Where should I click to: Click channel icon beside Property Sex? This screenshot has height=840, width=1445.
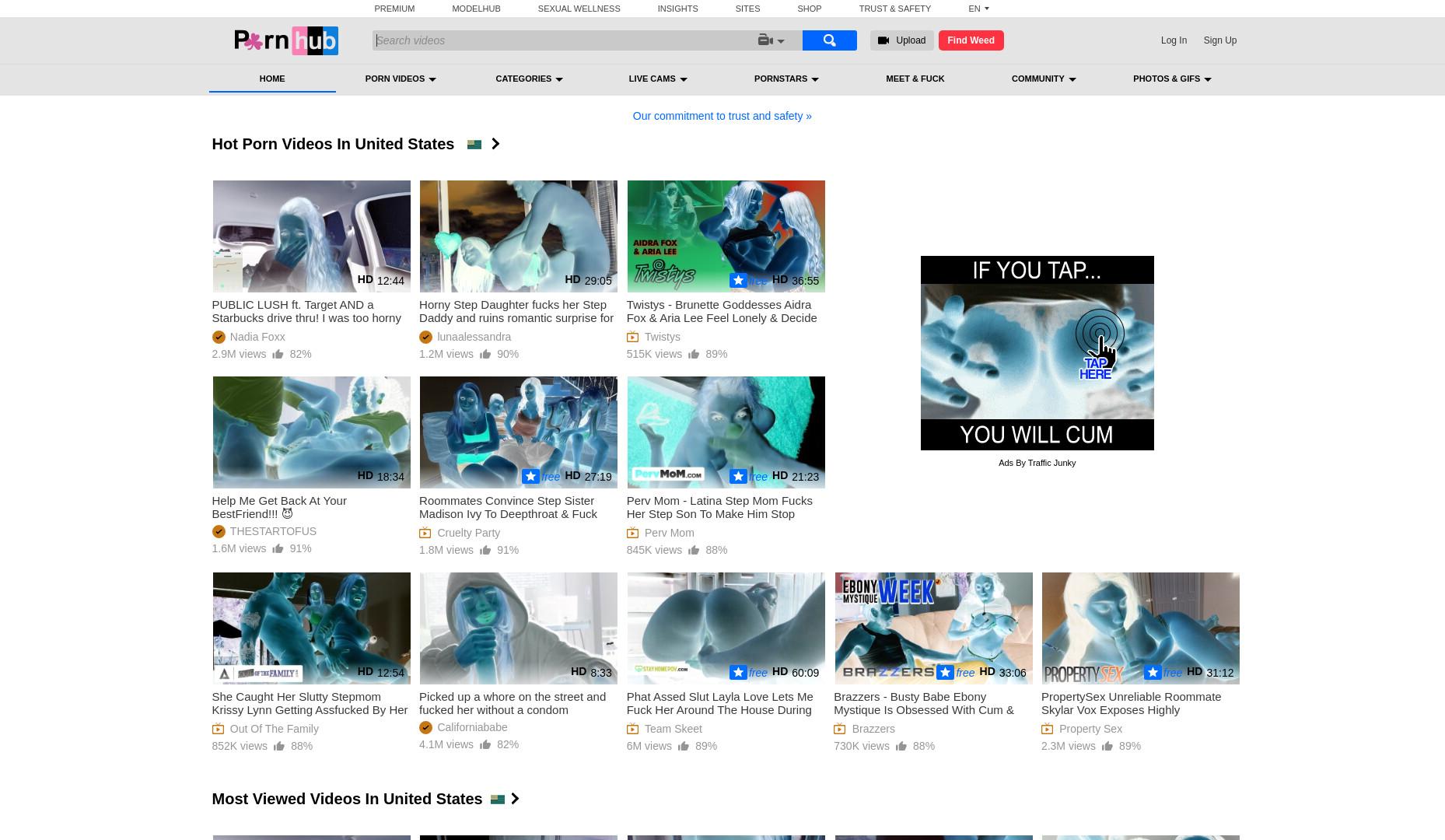[1047, 729]
